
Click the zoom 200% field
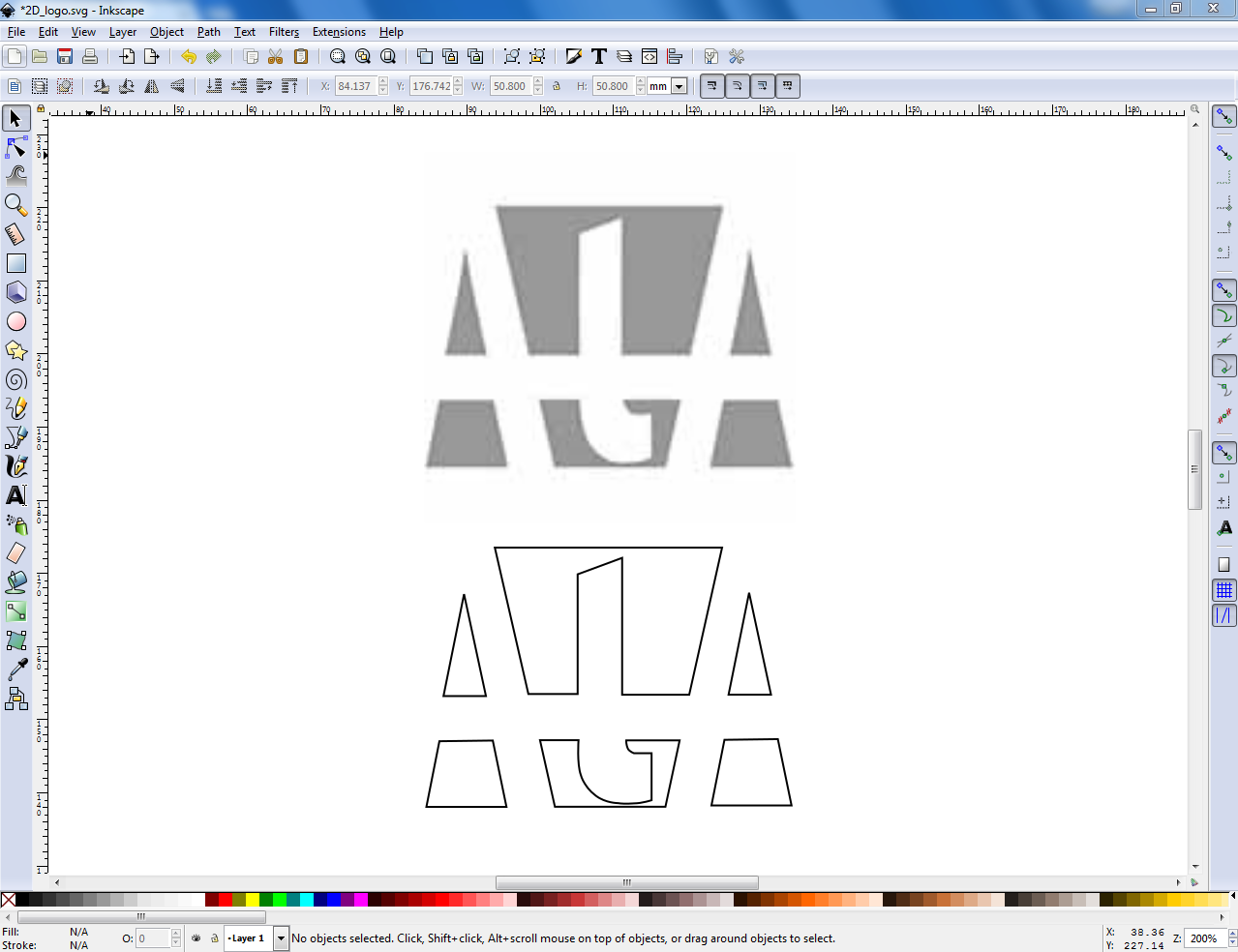[x=1206, y=938]
